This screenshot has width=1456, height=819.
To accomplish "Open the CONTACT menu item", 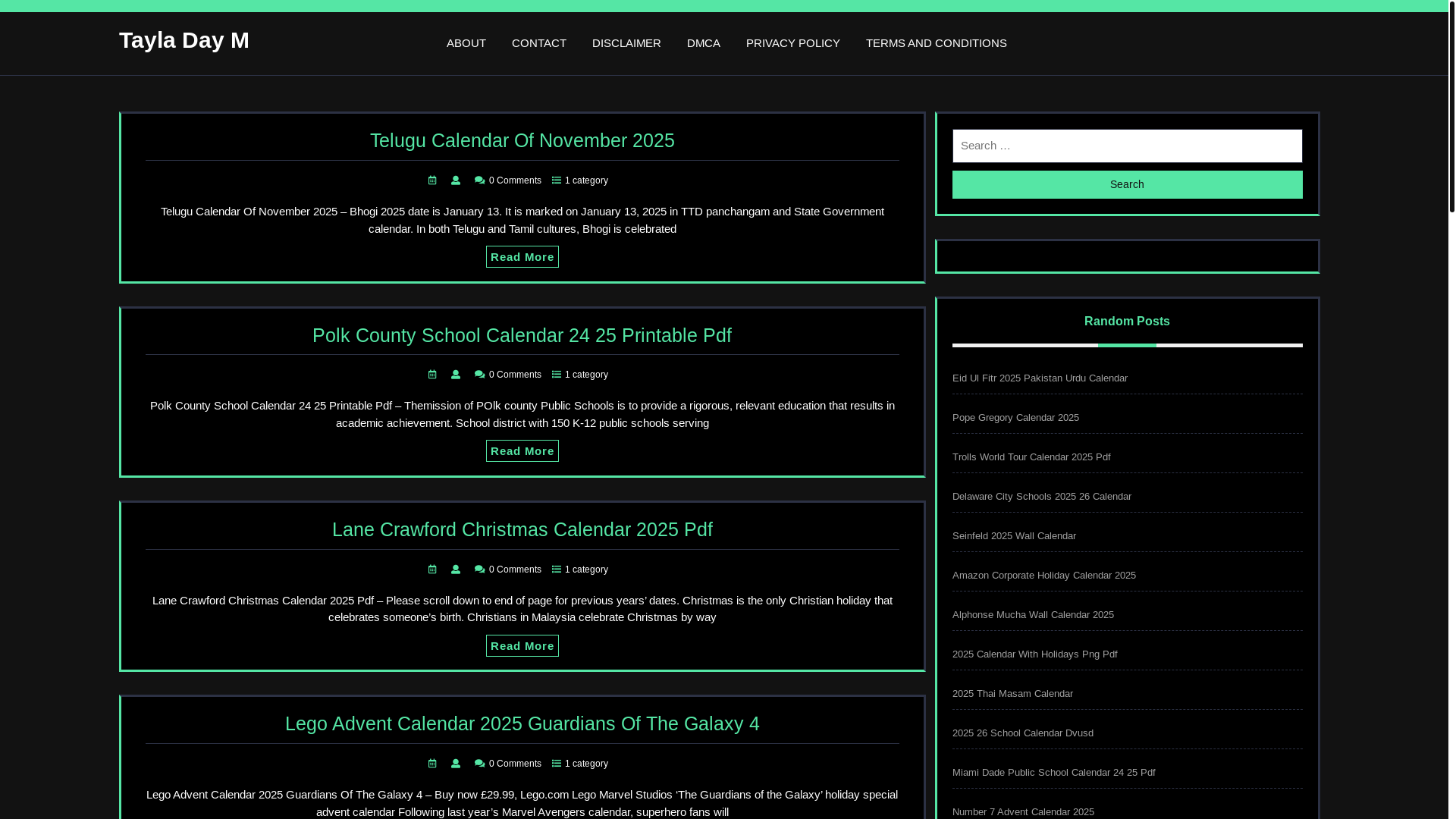I will coord(539,43).
